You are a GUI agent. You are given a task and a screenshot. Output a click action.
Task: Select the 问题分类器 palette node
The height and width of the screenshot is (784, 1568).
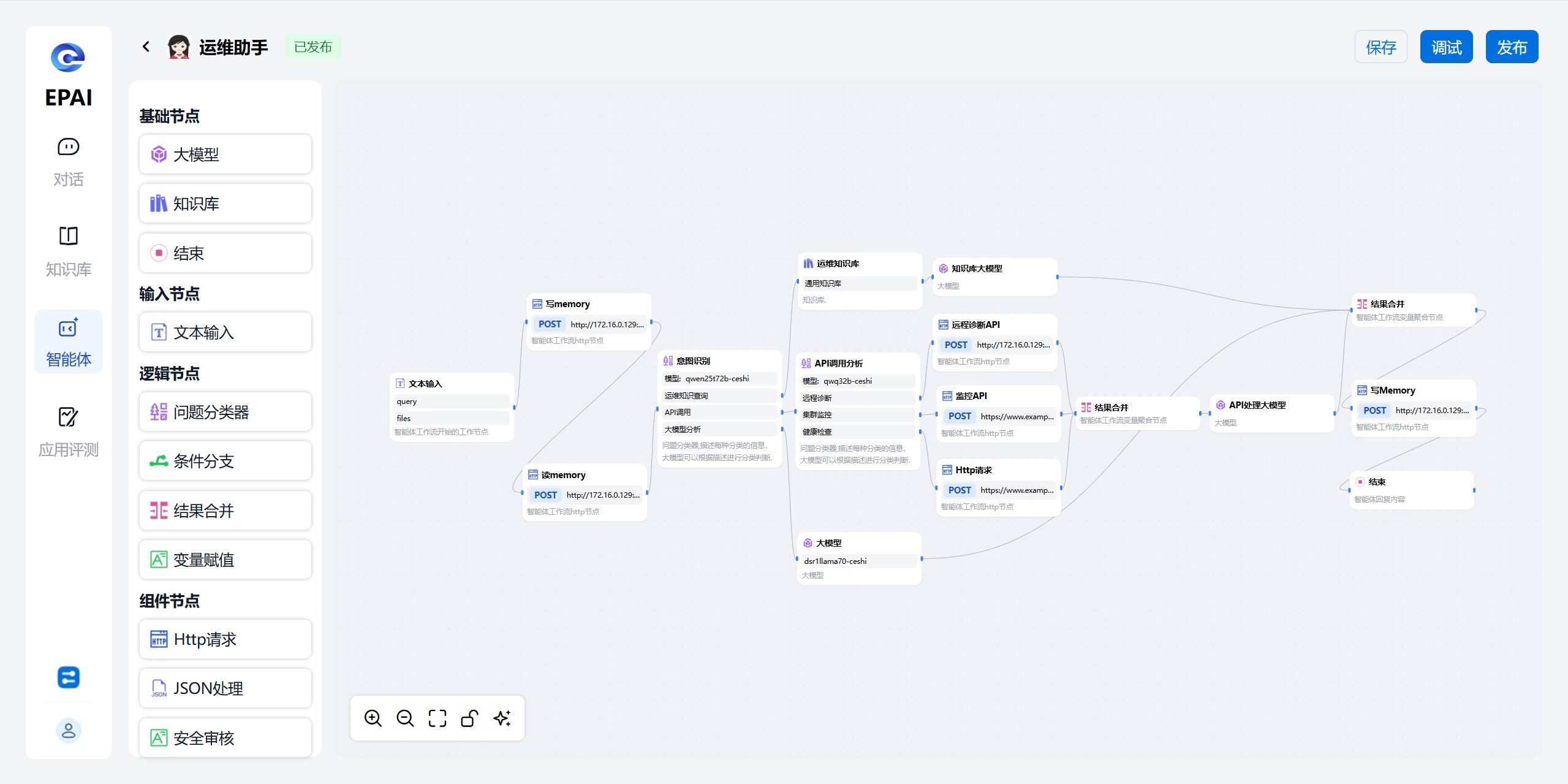pyautogui.click(x=225, y=412)
